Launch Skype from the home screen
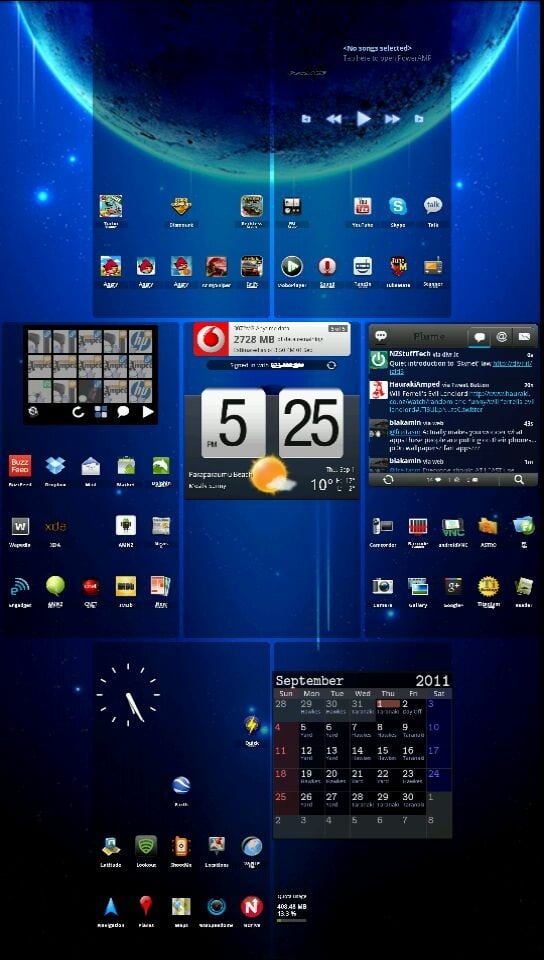This screenshot has height=960, width=544. [398, 206]
